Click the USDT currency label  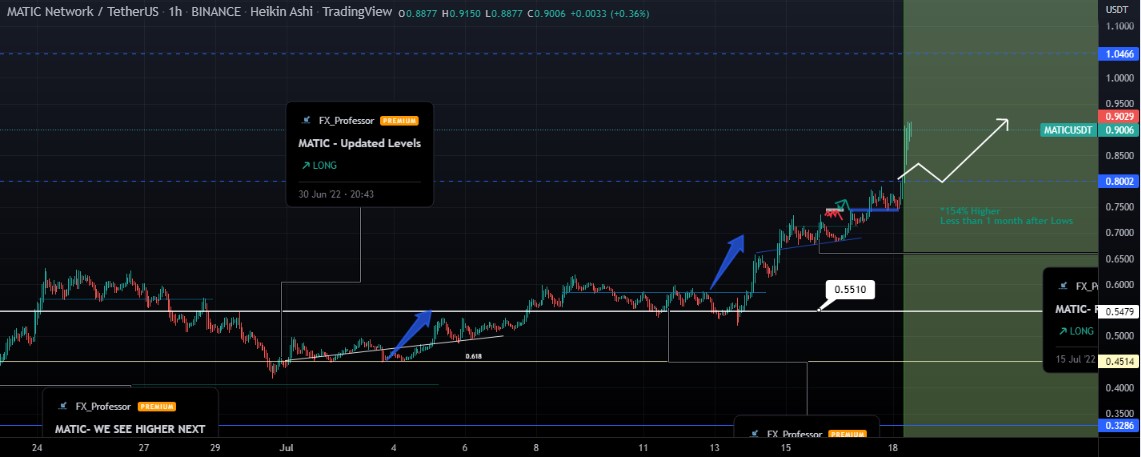pos(1118,9)
